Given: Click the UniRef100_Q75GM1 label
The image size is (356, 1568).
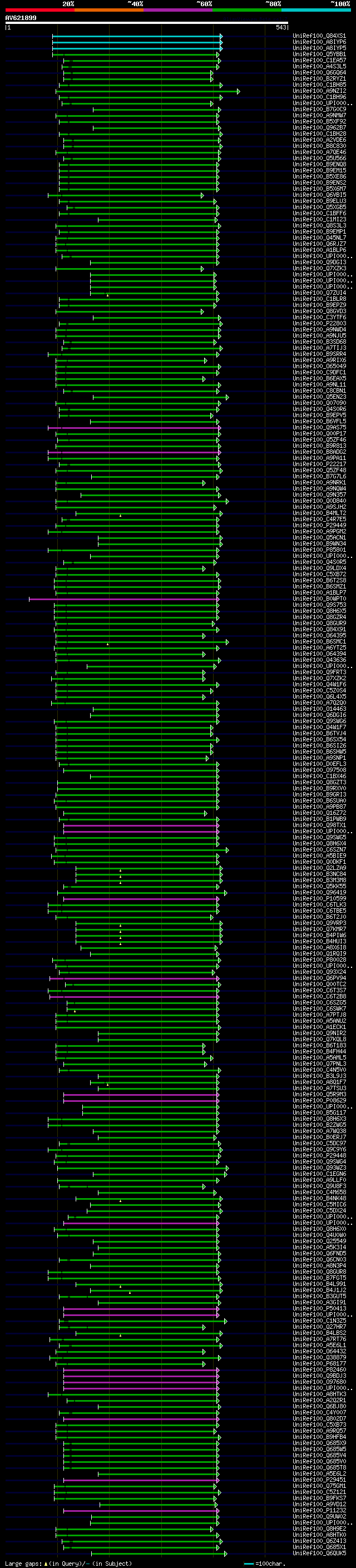Looking at the screenshot, I should 319,1486.
